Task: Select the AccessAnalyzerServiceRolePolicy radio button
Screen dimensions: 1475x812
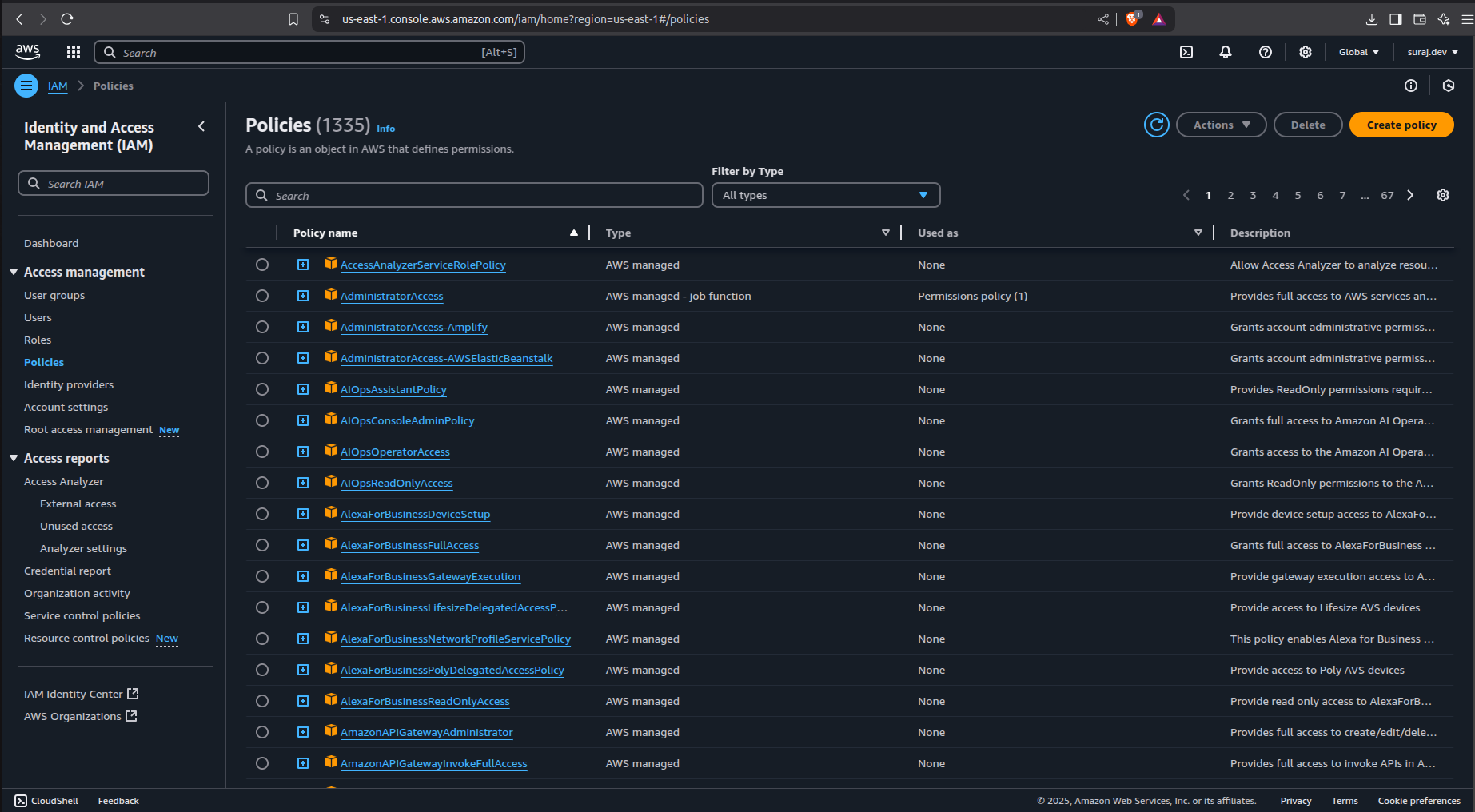Action: point(262,265)
